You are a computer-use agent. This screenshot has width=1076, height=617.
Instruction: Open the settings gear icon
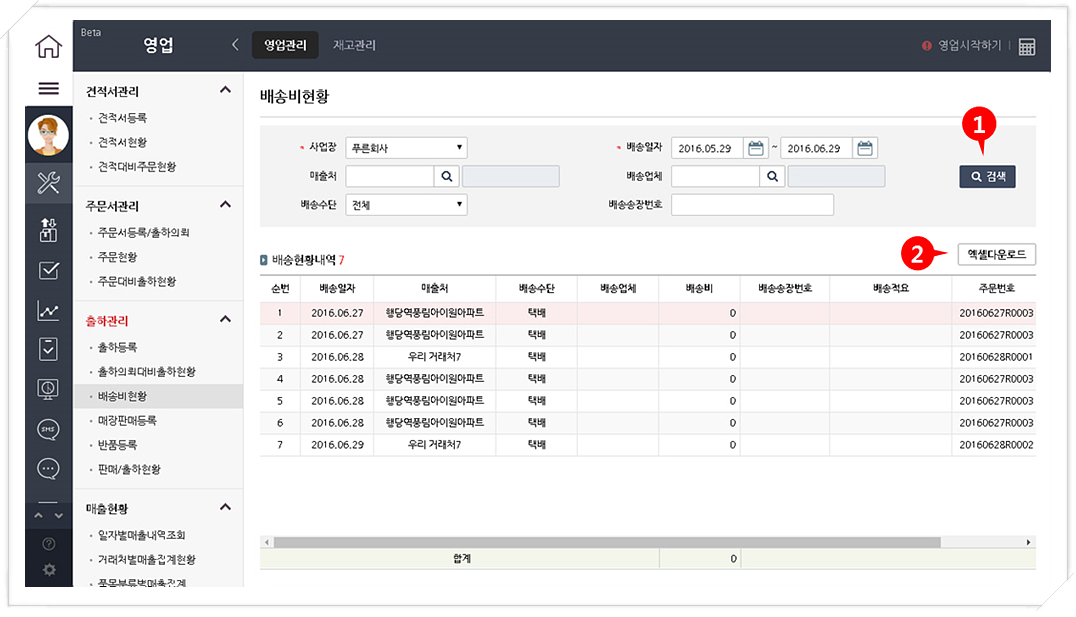tap(48, 569)
